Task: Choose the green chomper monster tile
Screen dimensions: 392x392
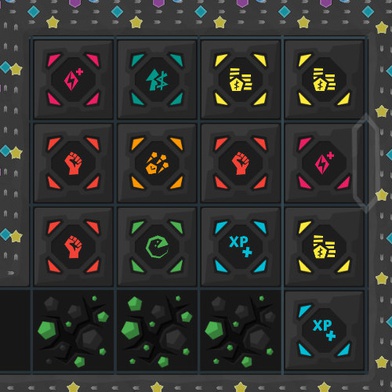Action: click(157, 247)
